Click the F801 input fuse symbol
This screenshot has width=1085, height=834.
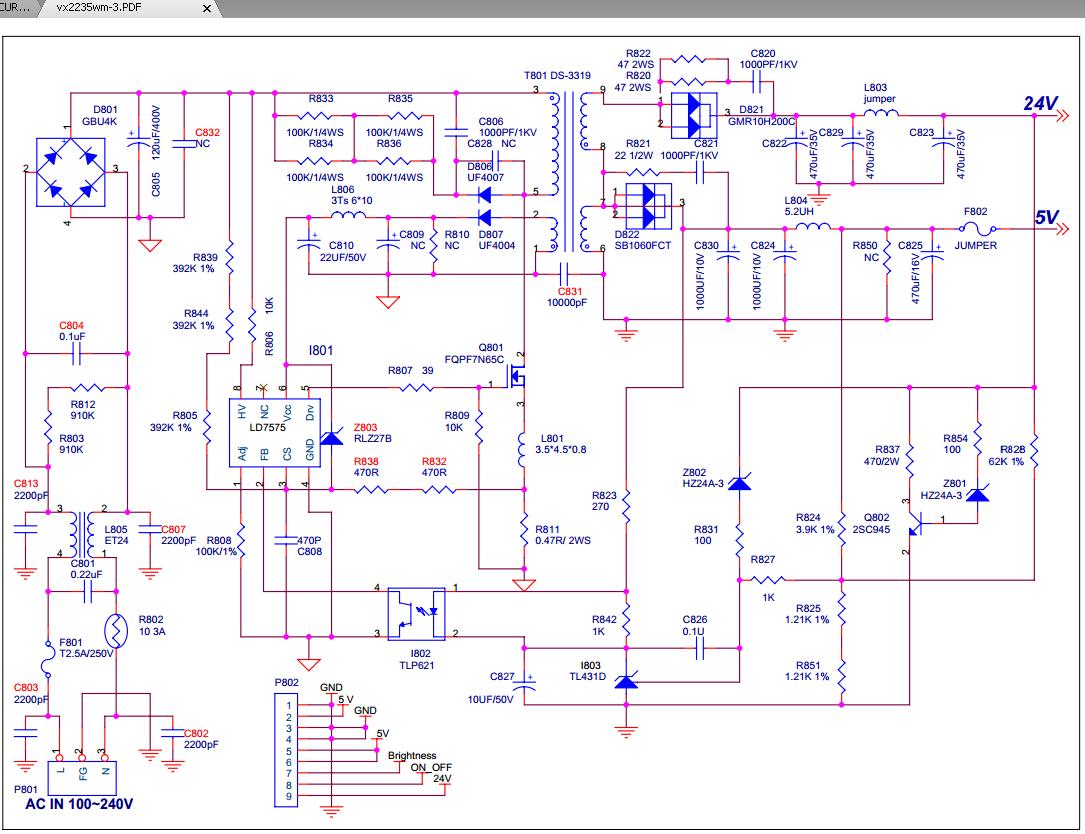(x=48, y=660)
